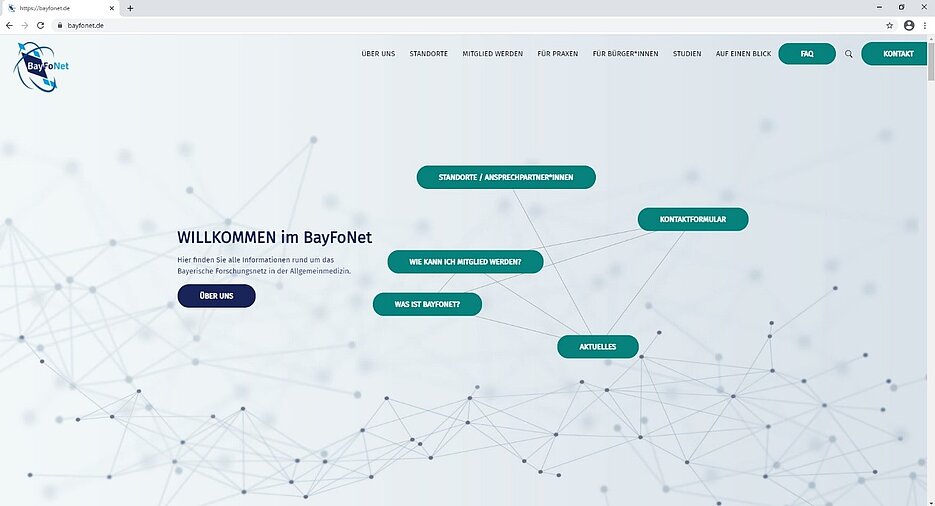Open the website search magnifier icon
Viewport: 935px width, 506px height.
tap(849, 54)
